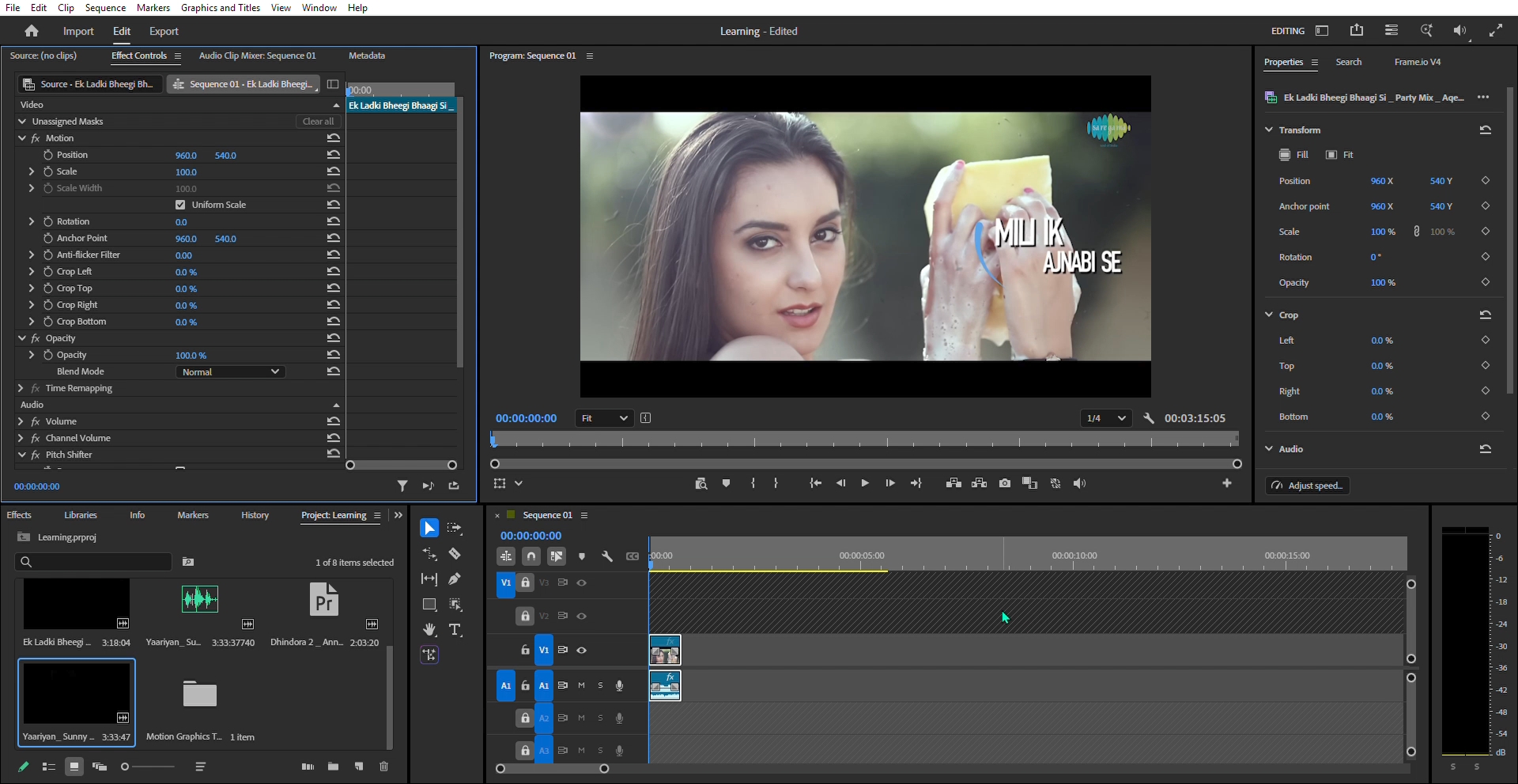Open the Fit zoom level dropdown

[604, 418]
